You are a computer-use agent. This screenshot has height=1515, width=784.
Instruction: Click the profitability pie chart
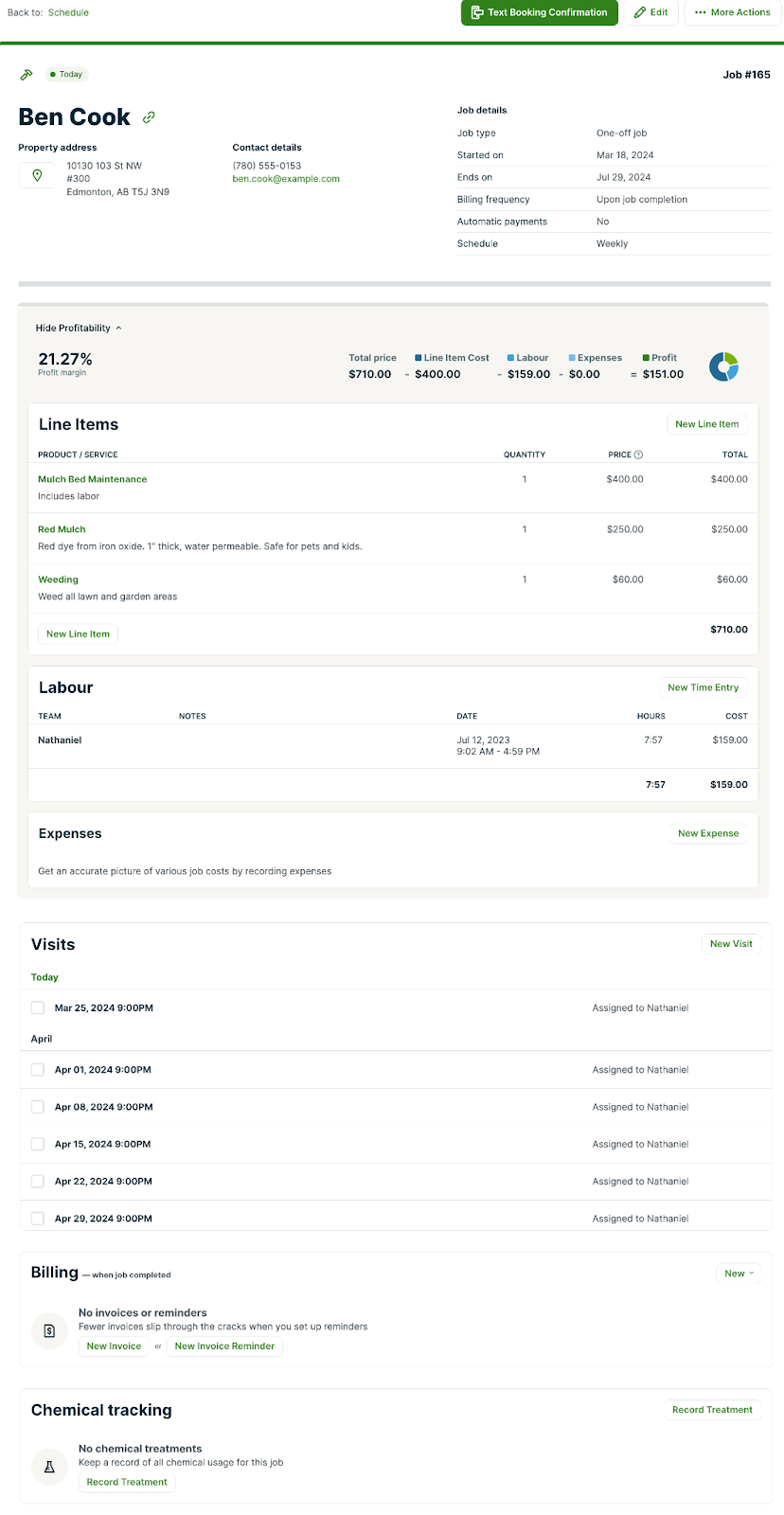(x=723, y=366)
